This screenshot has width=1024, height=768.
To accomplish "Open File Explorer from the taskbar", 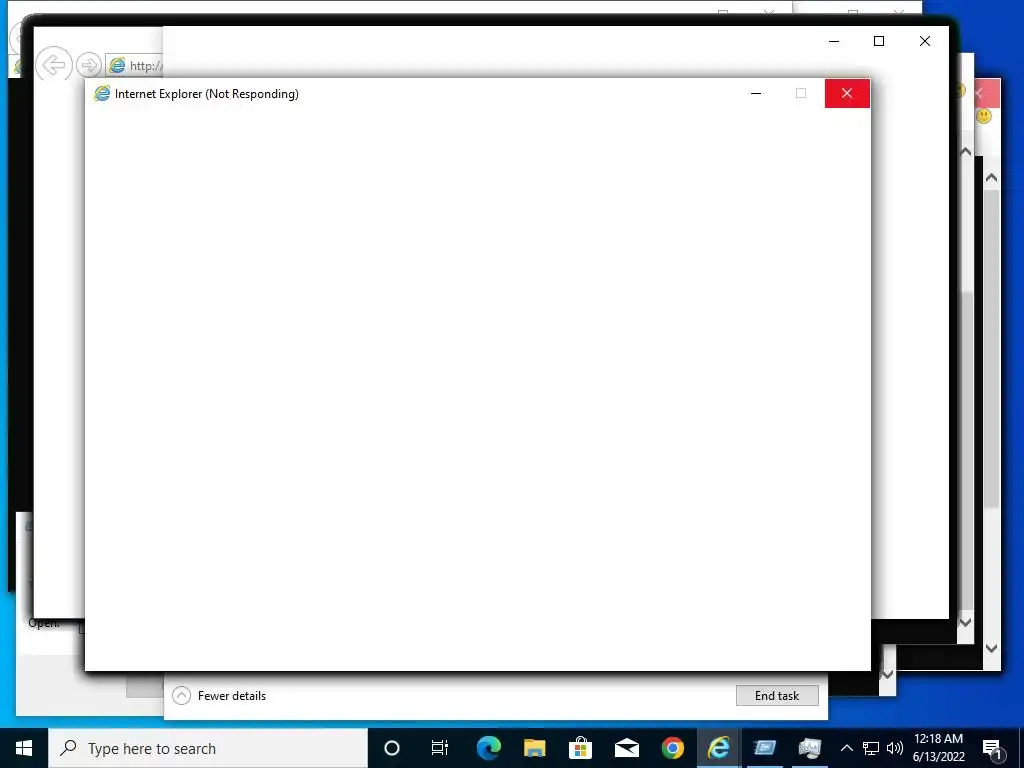I will coord(534,748).
